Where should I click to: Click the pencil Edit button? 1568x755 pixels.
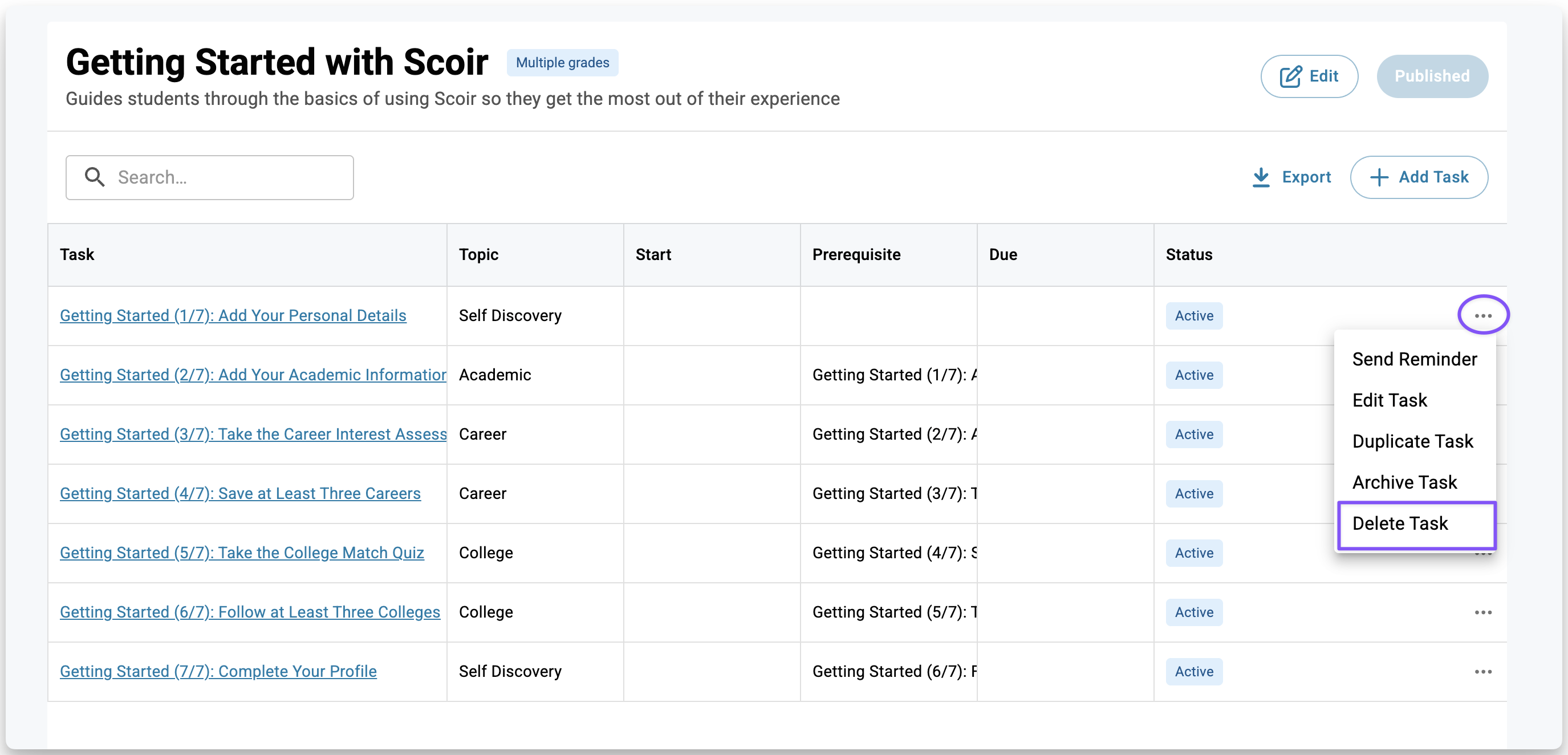point(1309,76)
